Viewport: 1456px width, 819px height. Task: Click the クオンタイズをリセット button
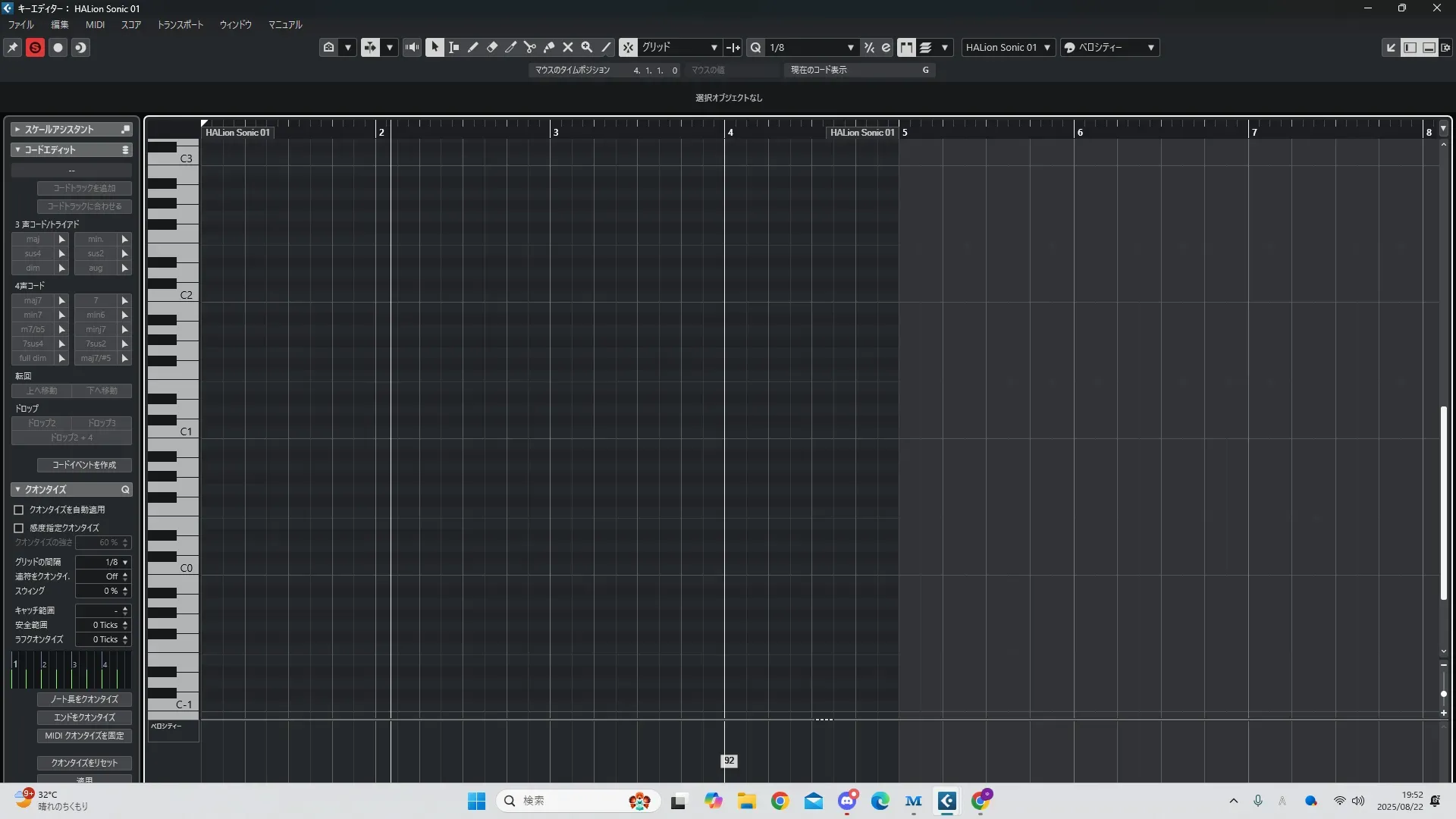tap(84, 762)
